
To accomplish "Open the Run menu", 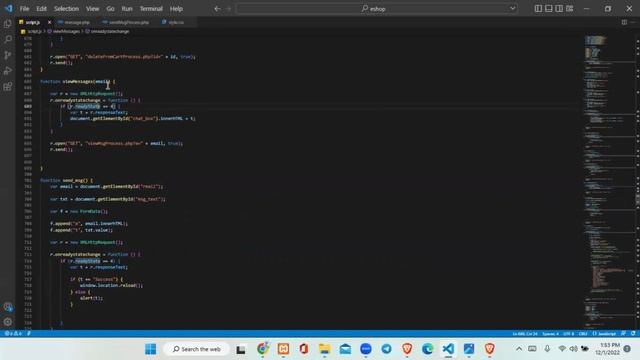I will (127, 9).
